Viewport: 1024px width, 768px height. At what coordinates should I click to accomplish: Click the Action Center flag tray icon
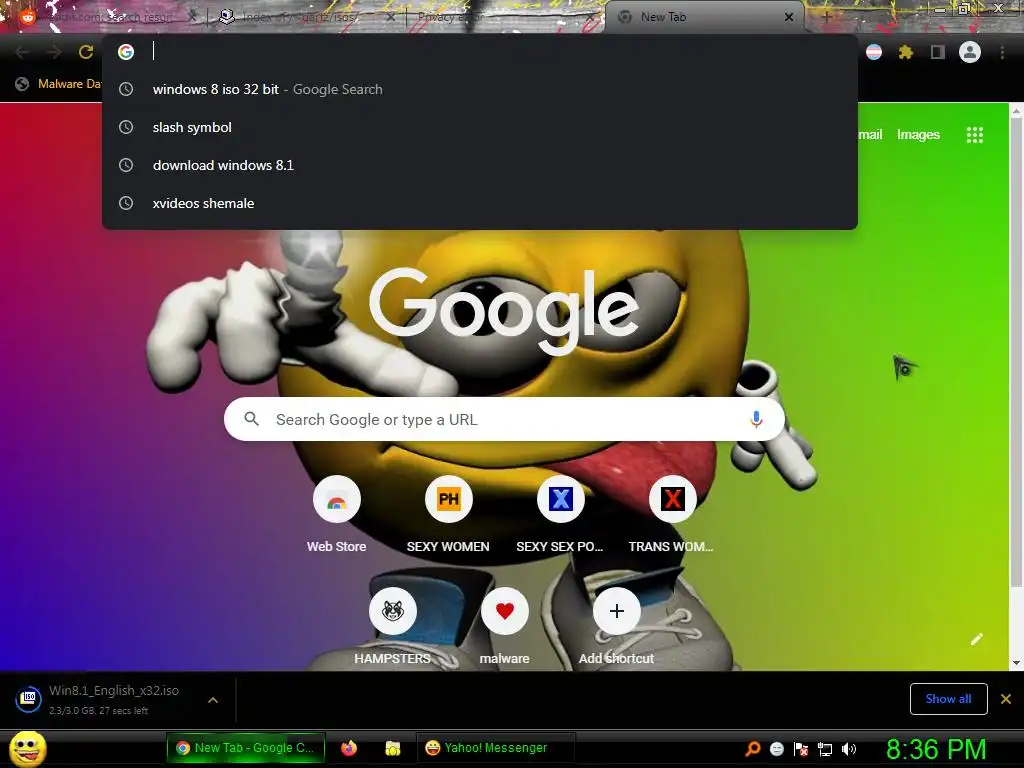(801, 749)
